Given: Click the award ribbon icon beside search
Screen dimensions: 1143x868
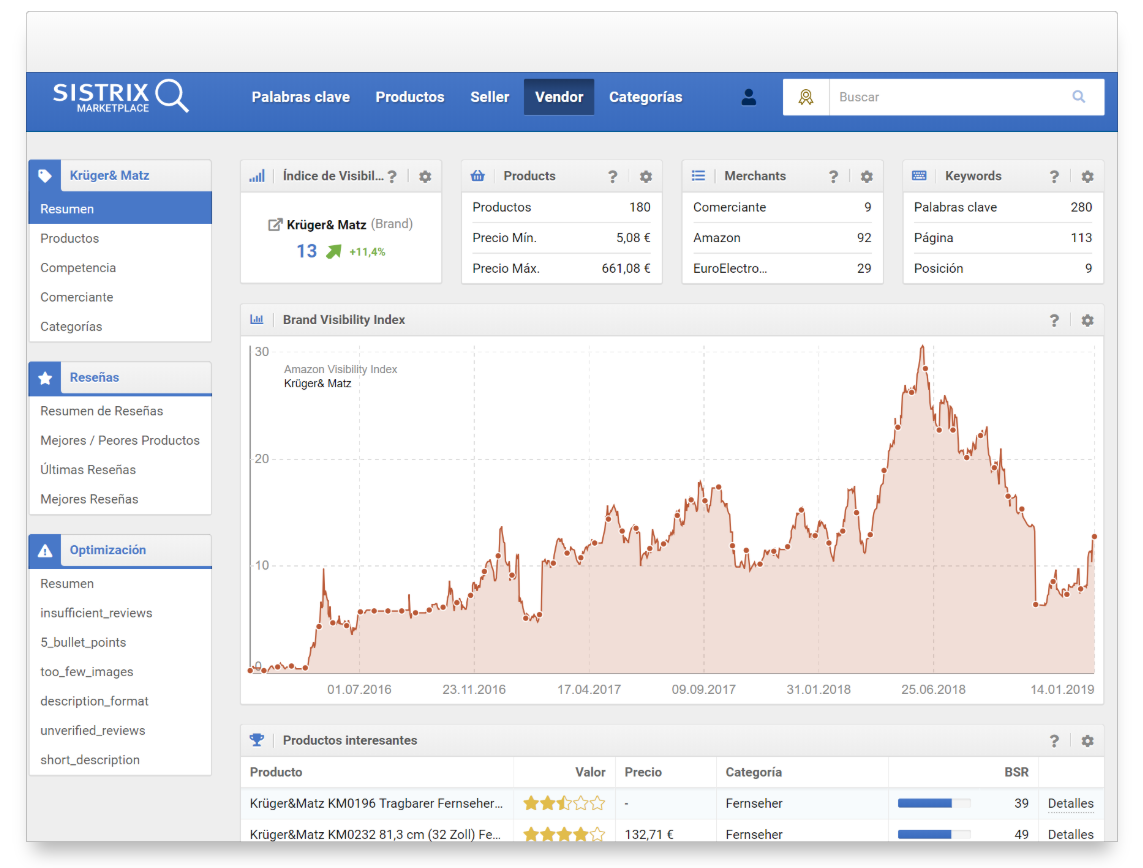Looking at the screenshot, I should (x=806, y=97).
